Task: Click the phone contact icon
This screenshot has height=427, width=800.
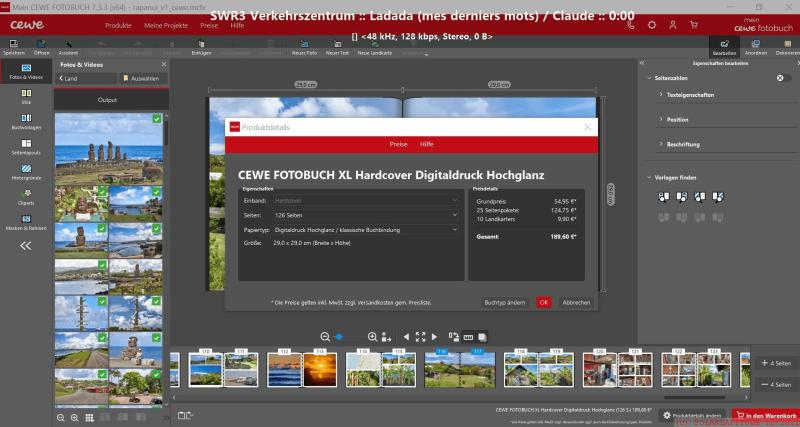Action: click(x=631, y=25)
